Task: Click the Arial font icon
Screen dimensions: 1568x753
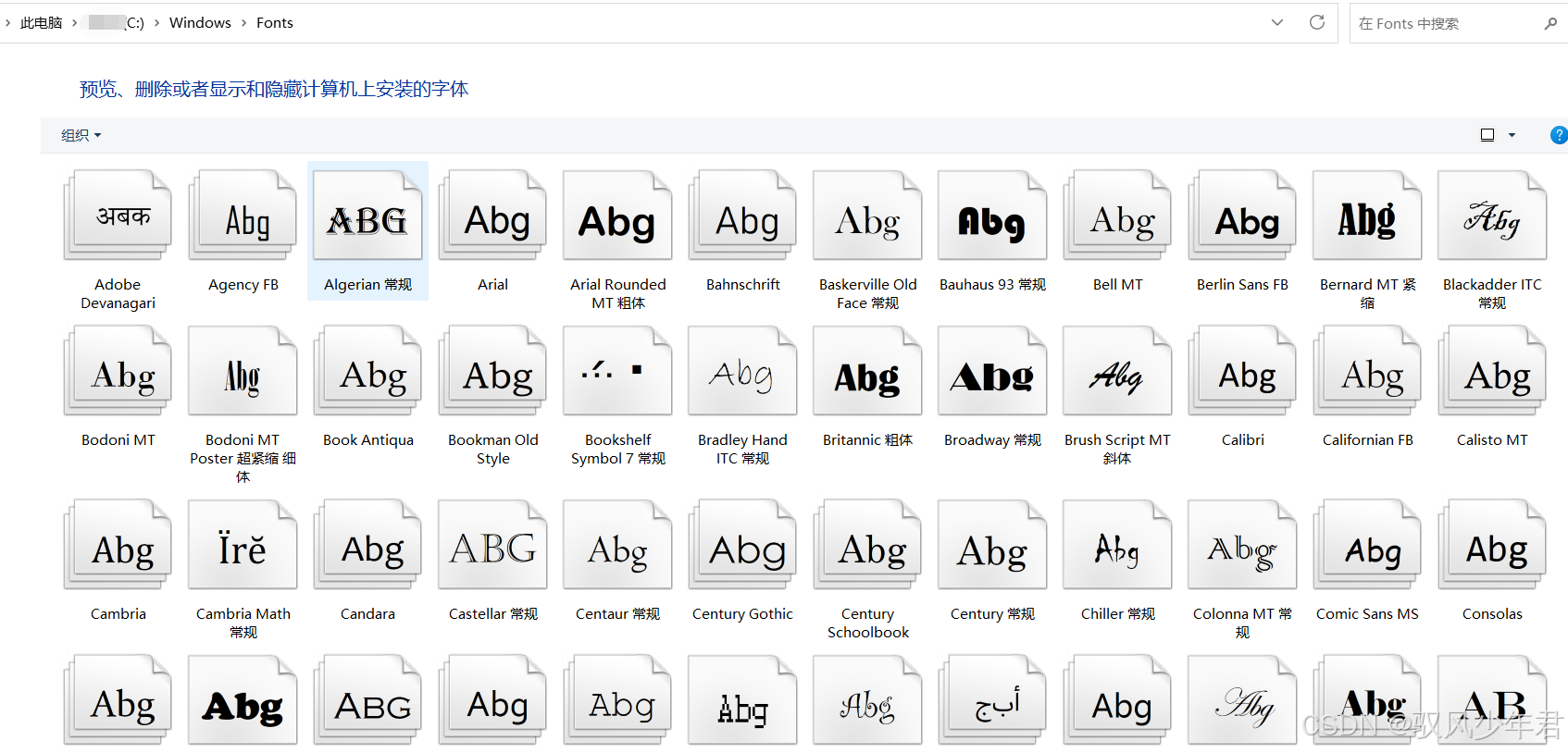Action: pyautogui.click(x=492, y=215)
